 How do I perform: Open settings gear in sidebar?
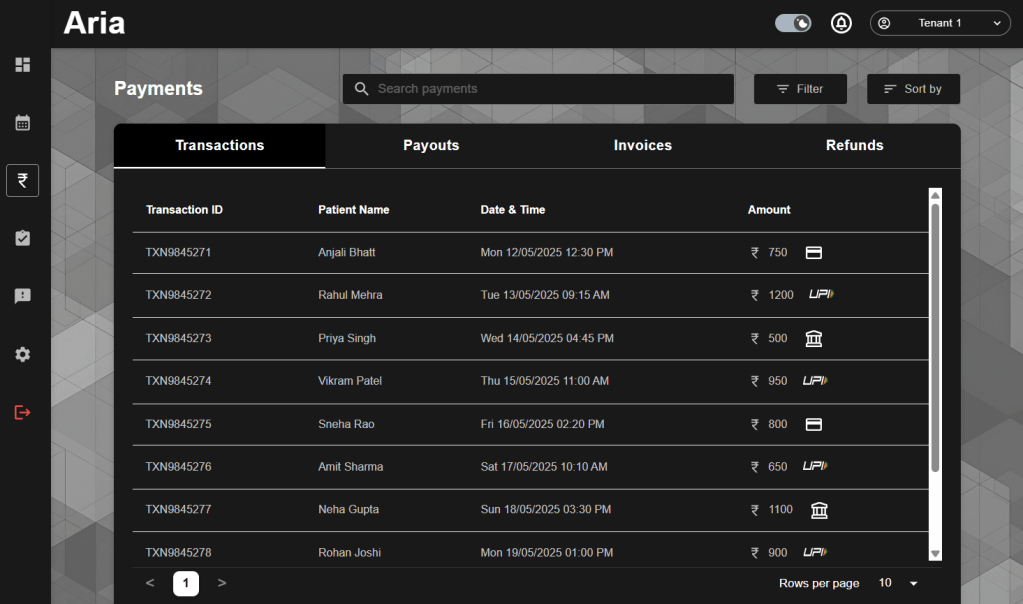pyautogui.click(x=22, y=354)
